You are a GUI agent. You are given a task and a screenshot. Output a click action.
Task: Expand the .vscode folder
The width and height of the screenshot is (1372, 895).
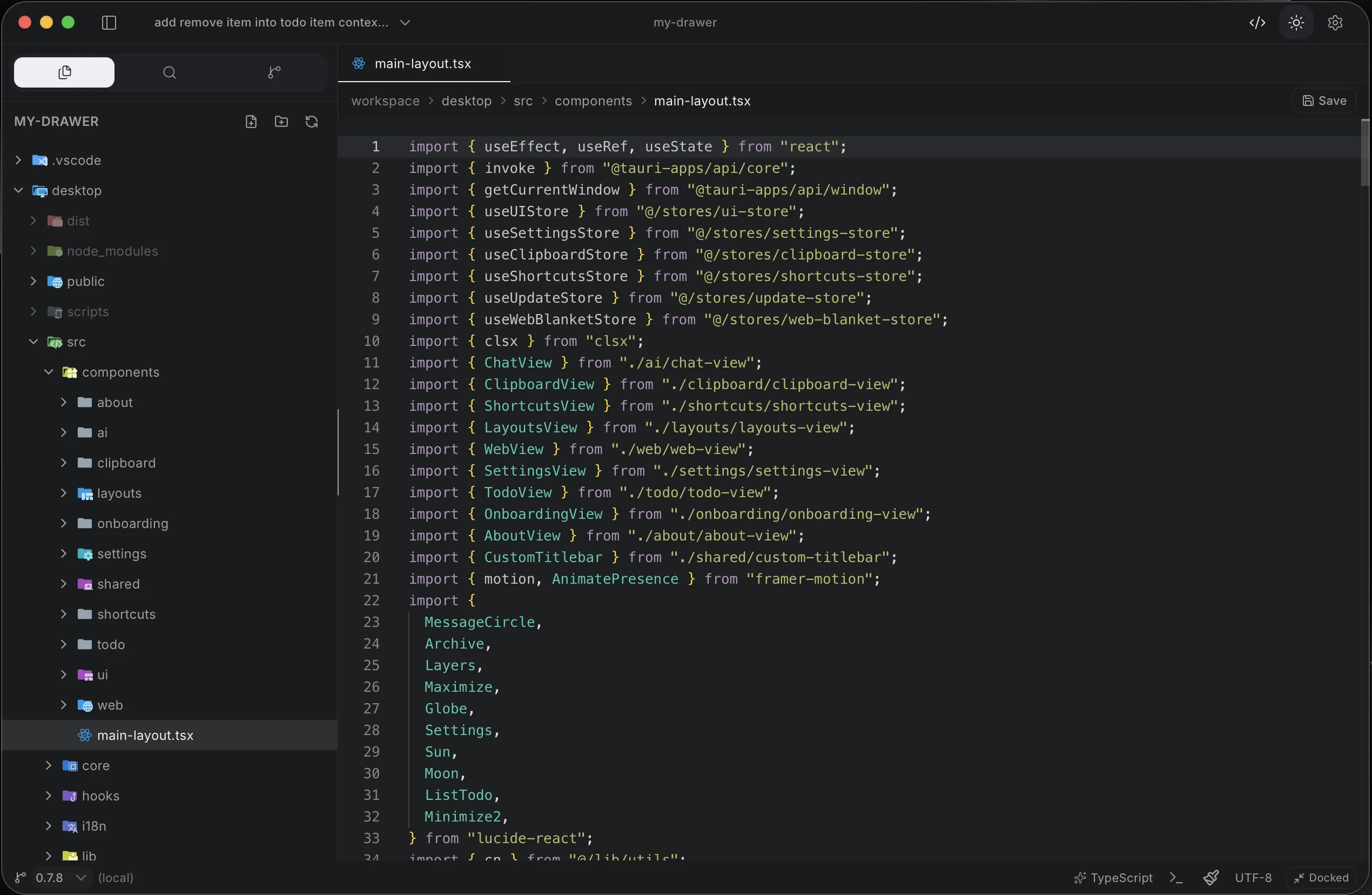pos(18,161)
